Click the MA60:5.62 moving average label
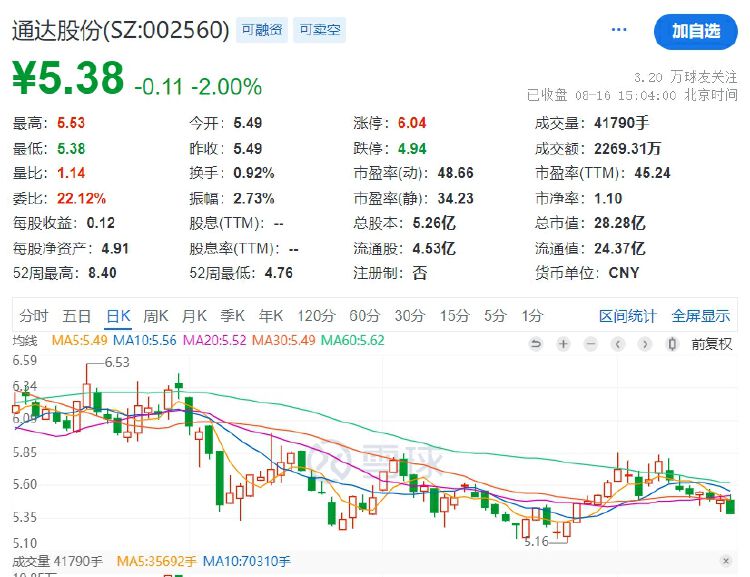750x577 pixels. tap(353, 341)
